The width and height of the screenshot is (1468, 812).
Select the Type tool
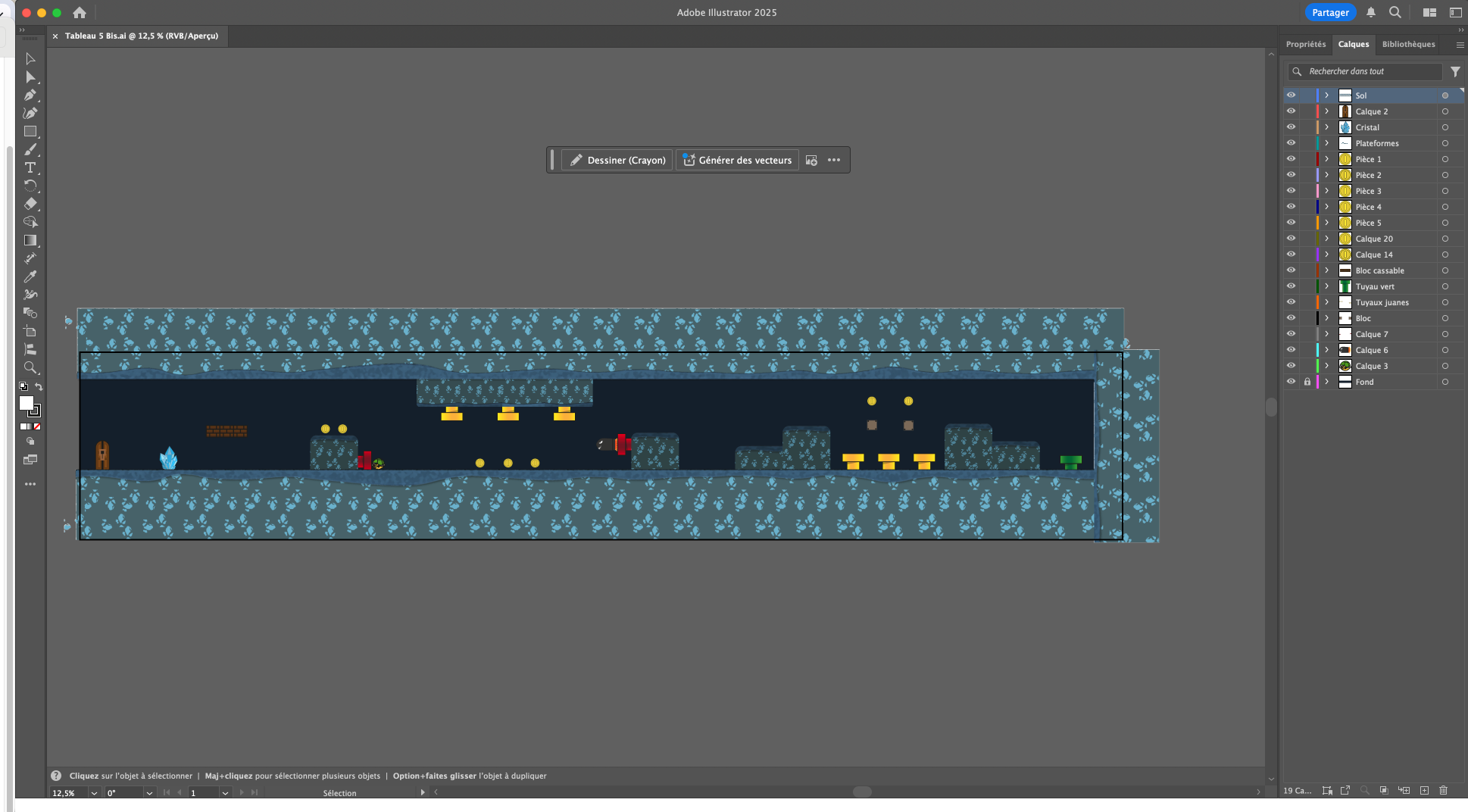point(30,168)
